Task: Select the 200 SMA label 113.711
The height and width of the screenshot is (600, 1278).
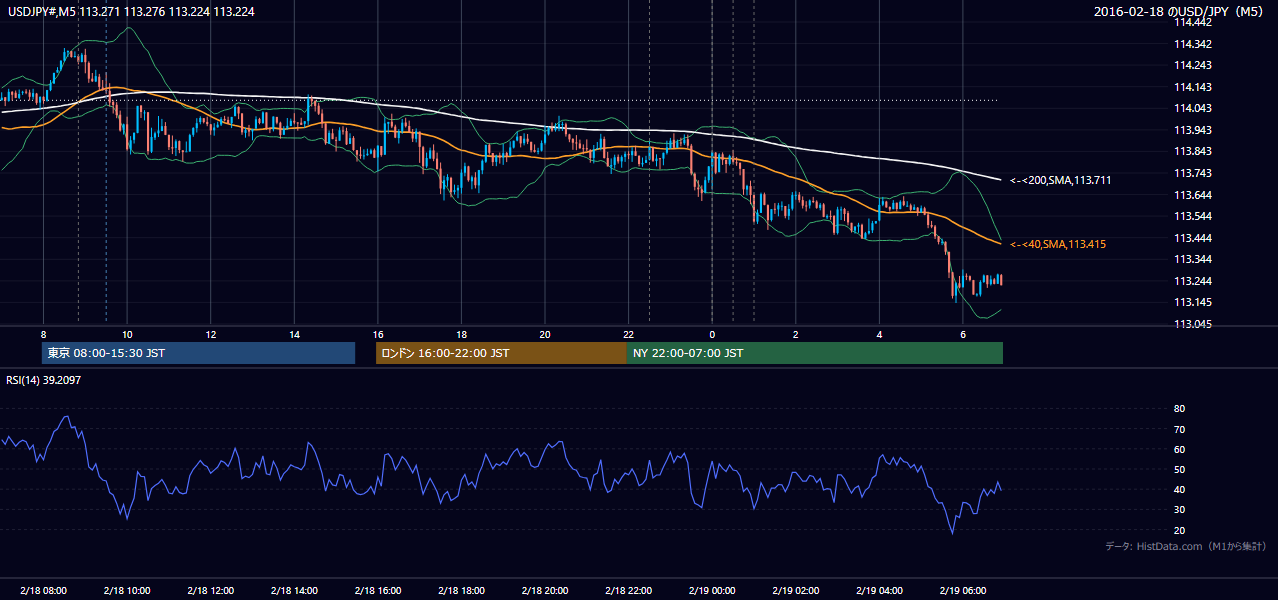Action: [x=1060, y=180]
